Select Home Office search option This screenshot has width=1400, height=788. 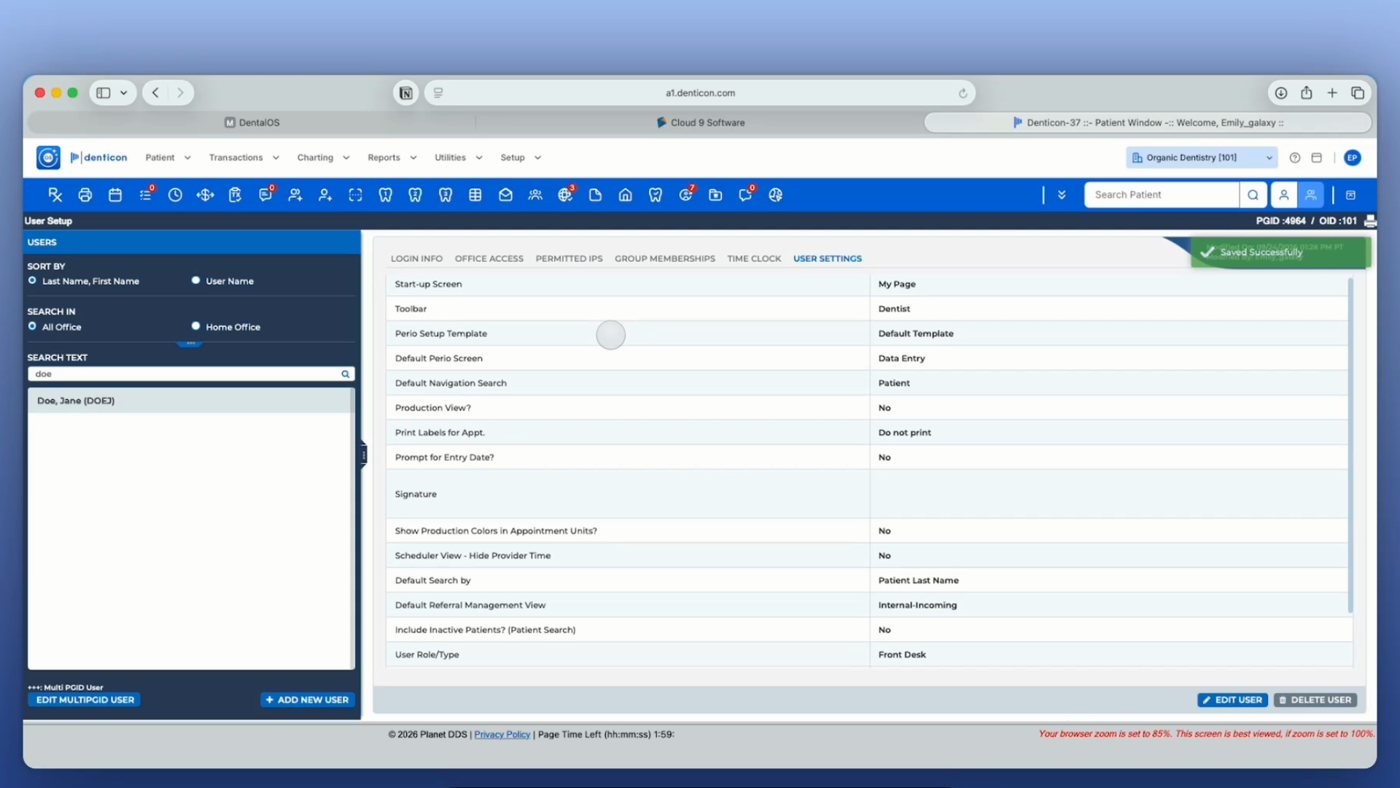tap(196, 327)
